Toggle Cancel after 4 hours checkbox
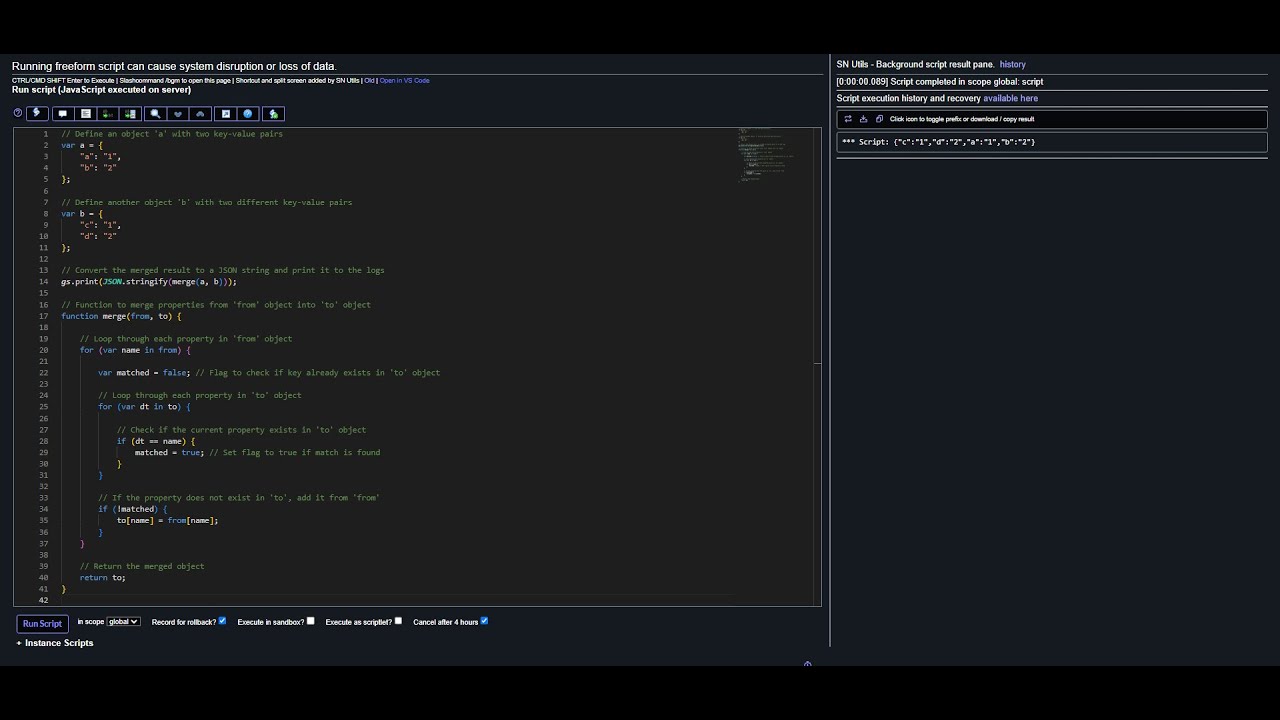 click(484, 621)
